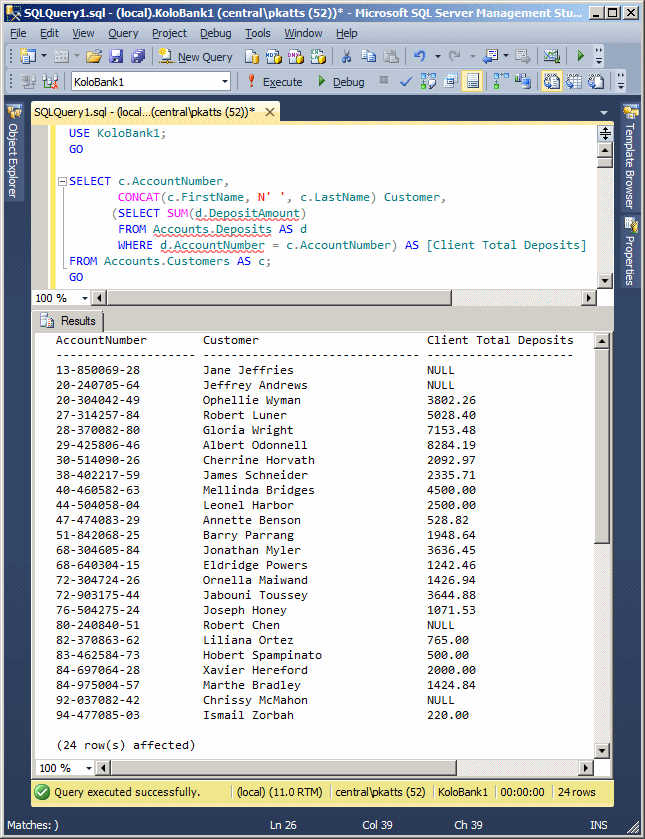
Task: Select Results to File mode
Action: (x=596, y=81)
